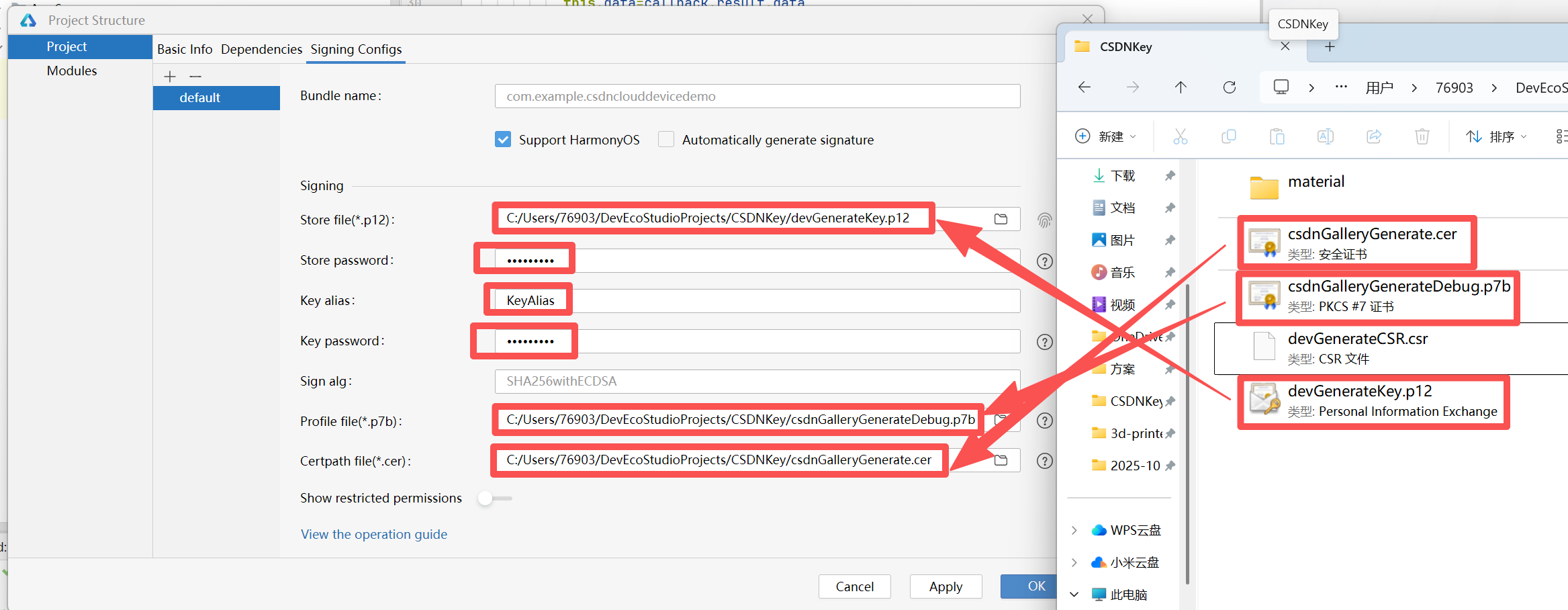
Task: Select Project in the left sidebar
Action: (80, 46)
